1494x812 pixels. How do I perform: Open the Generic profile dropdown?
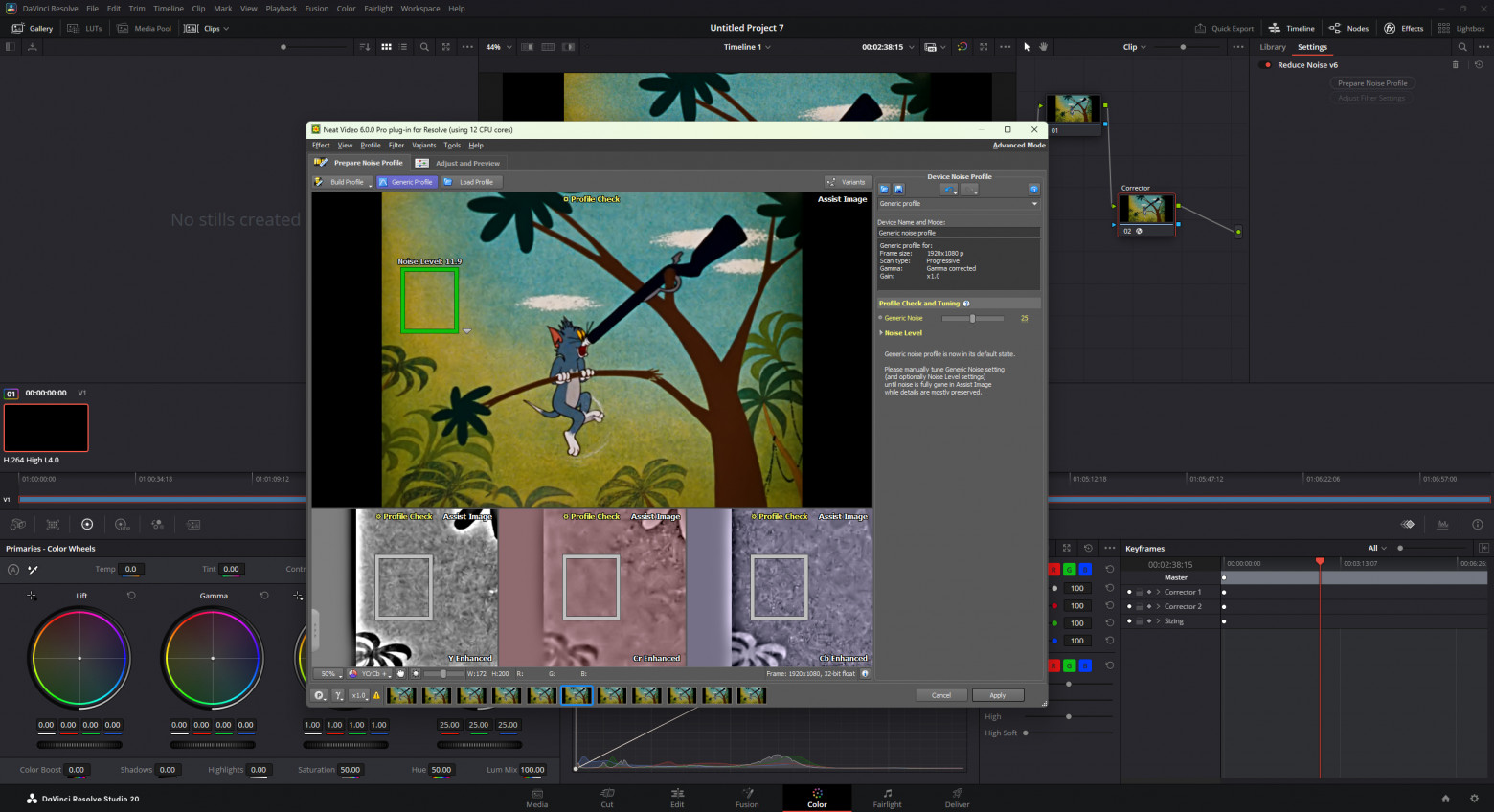point(958,204)
